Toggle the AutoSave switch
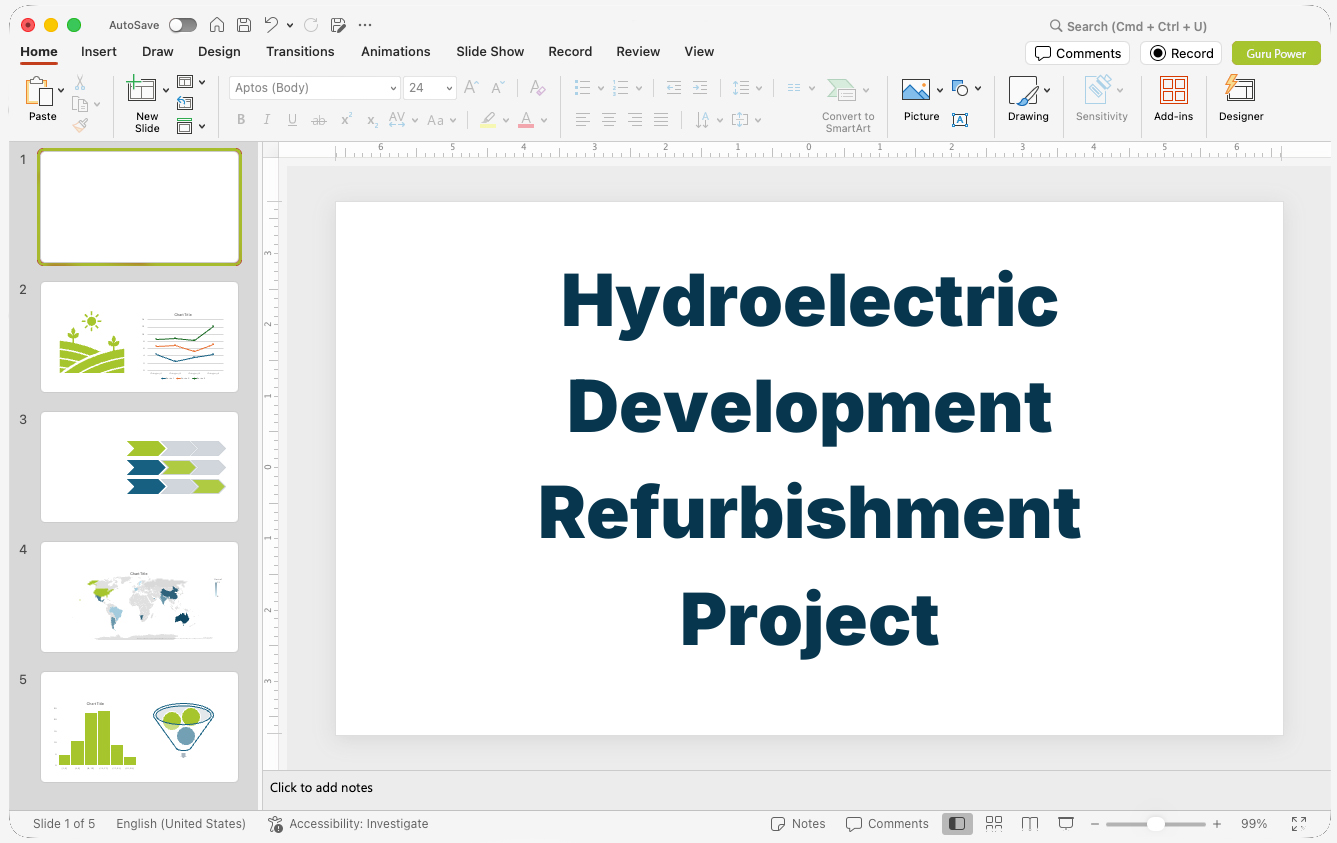Screen dimensions: 1337x843 pyautogui.click(x=183, y=25)
